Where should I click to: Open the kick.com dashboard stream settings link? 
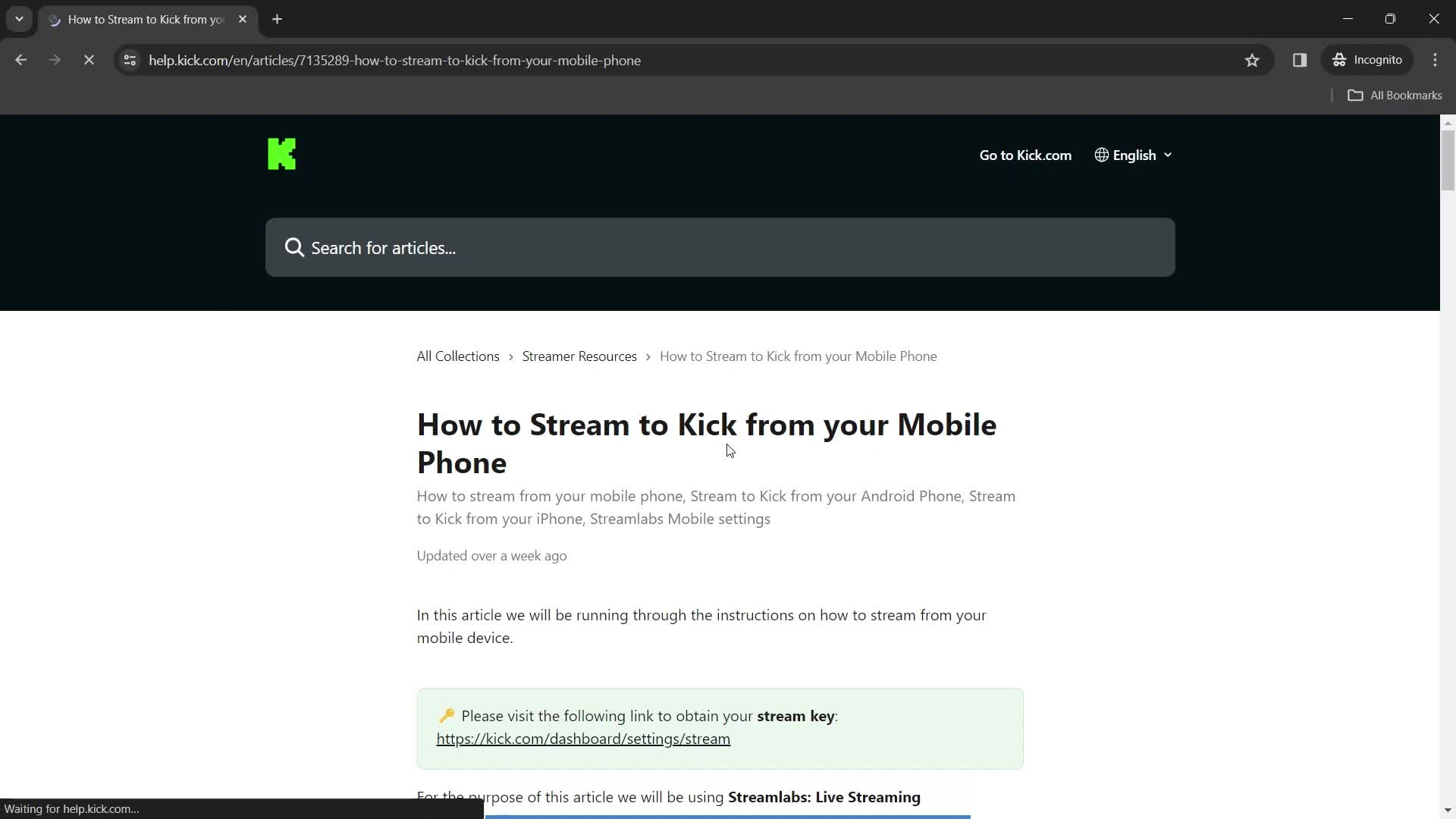[583, 739]
